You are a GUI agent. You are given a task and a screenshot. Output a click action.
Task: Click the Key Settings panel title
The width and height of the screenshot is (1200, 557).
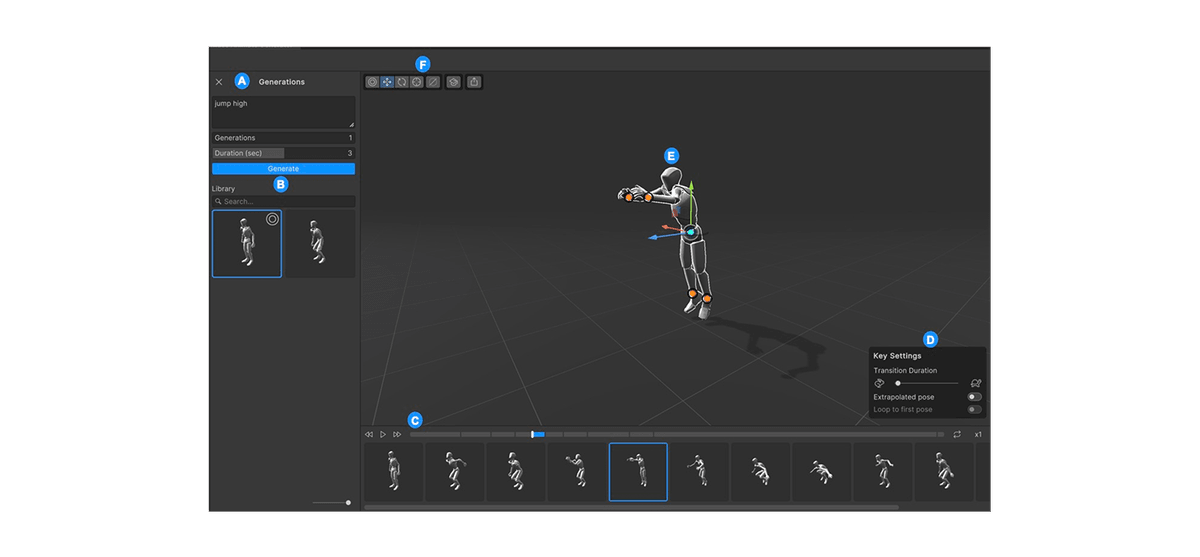[x=897, y=356]
